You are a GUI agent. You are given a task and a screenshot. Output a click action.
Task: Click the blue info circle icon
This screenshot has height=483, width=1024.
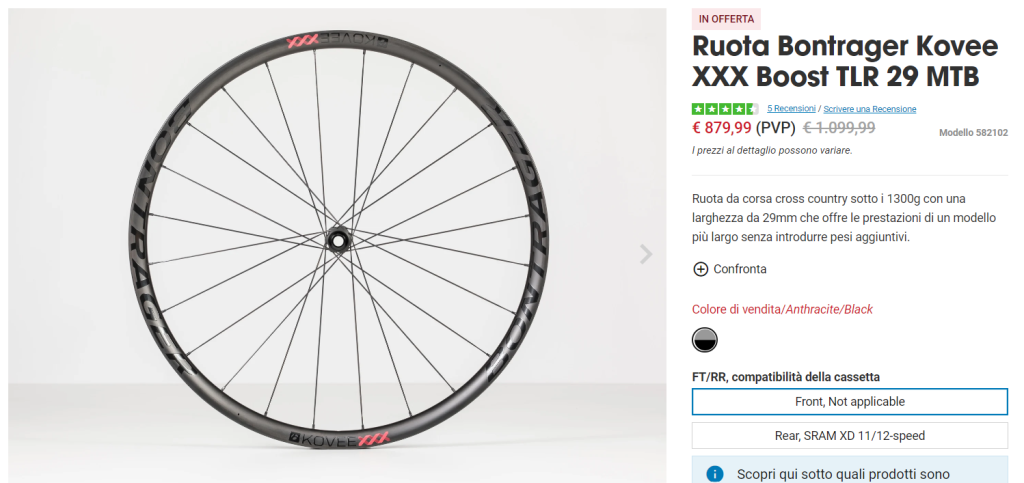tap(714, 474)
